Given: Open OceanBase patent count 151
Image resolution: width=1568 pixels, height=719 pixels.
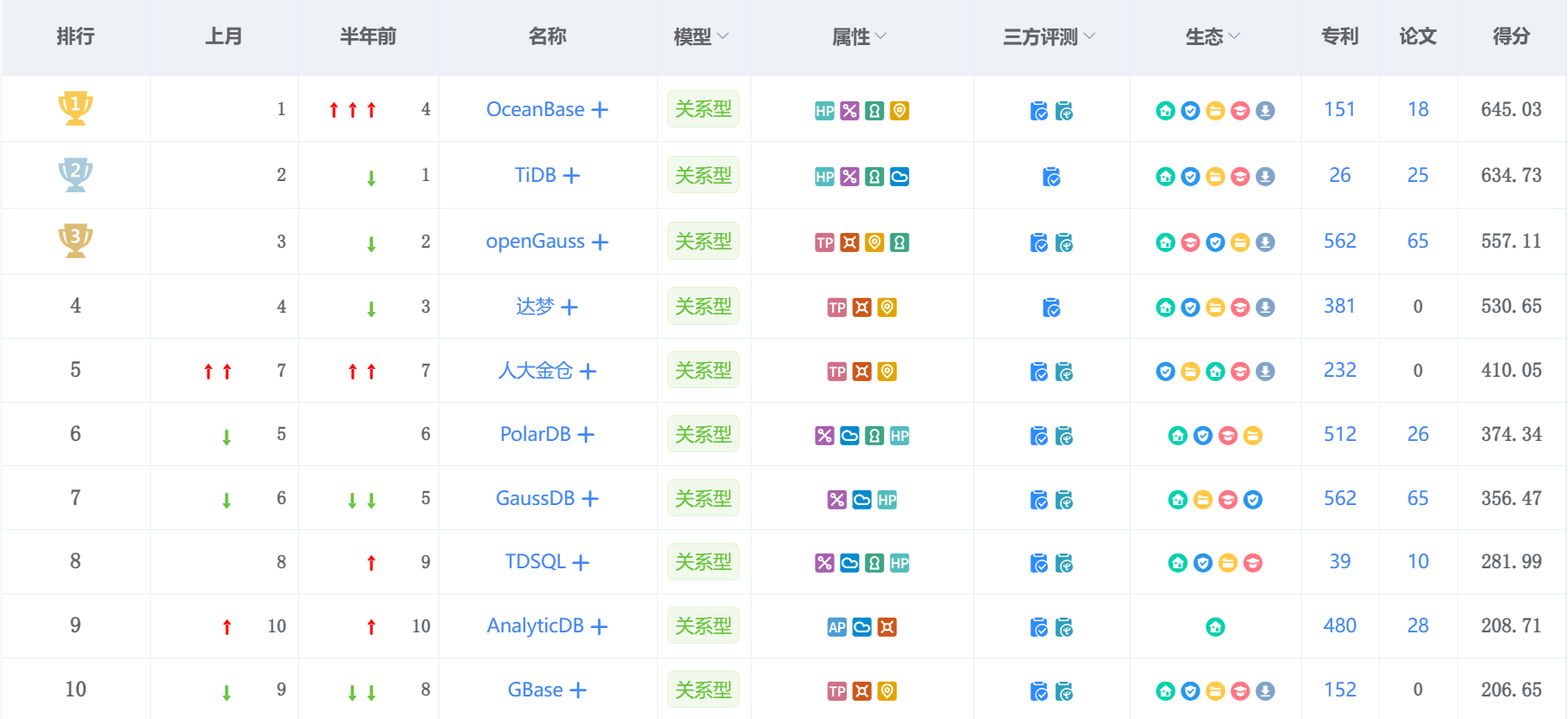Looking at the screenshot, I should [1339, 109].
